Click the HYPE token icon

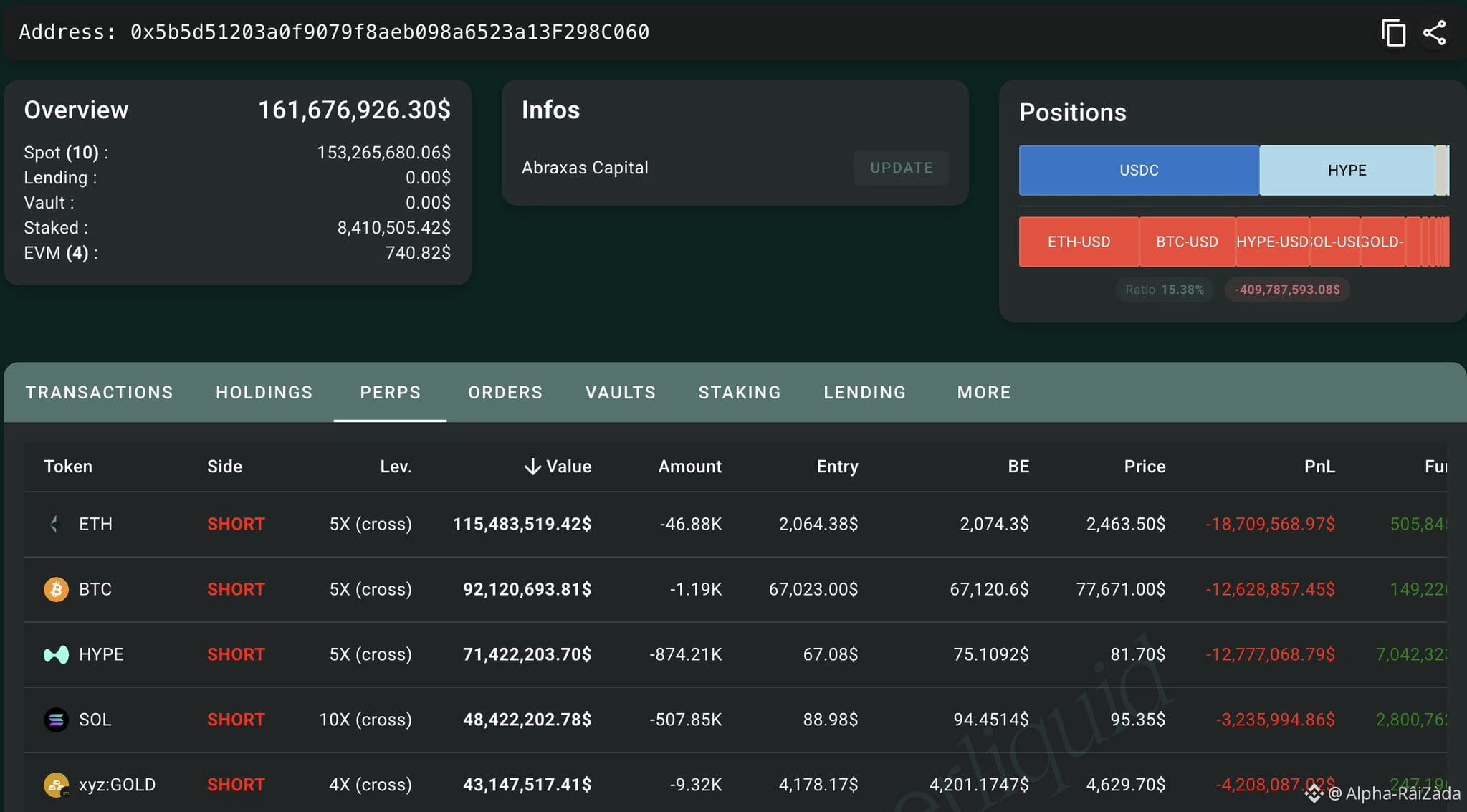click(56, 654)
